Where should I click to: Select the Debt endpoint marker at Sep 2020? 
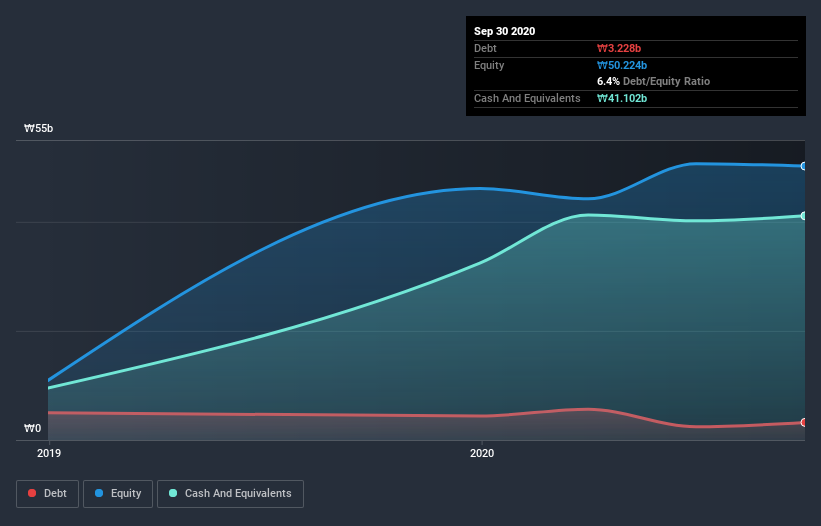pos(804,422)
